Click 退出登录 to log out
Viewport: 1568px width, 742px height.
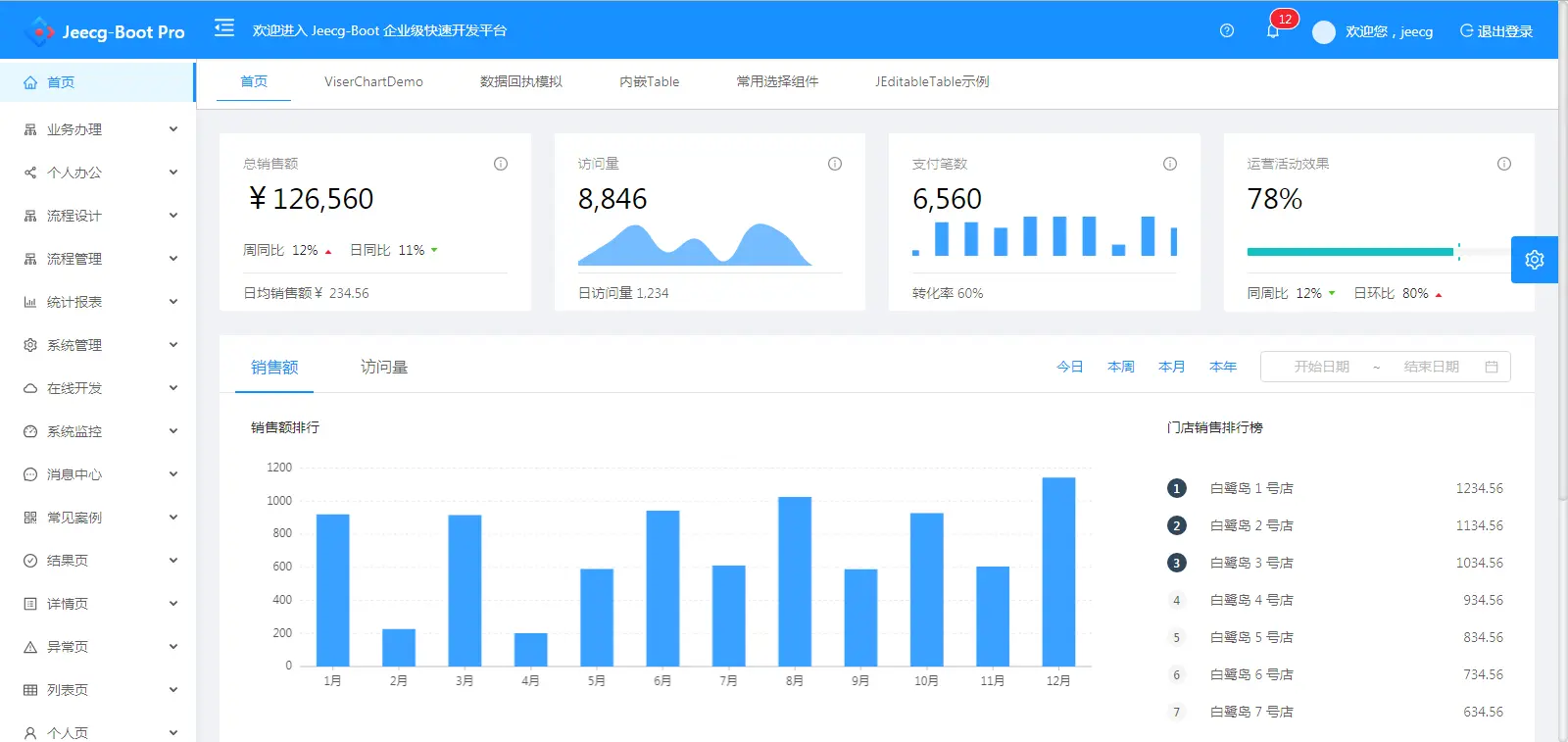[1496, 31]
